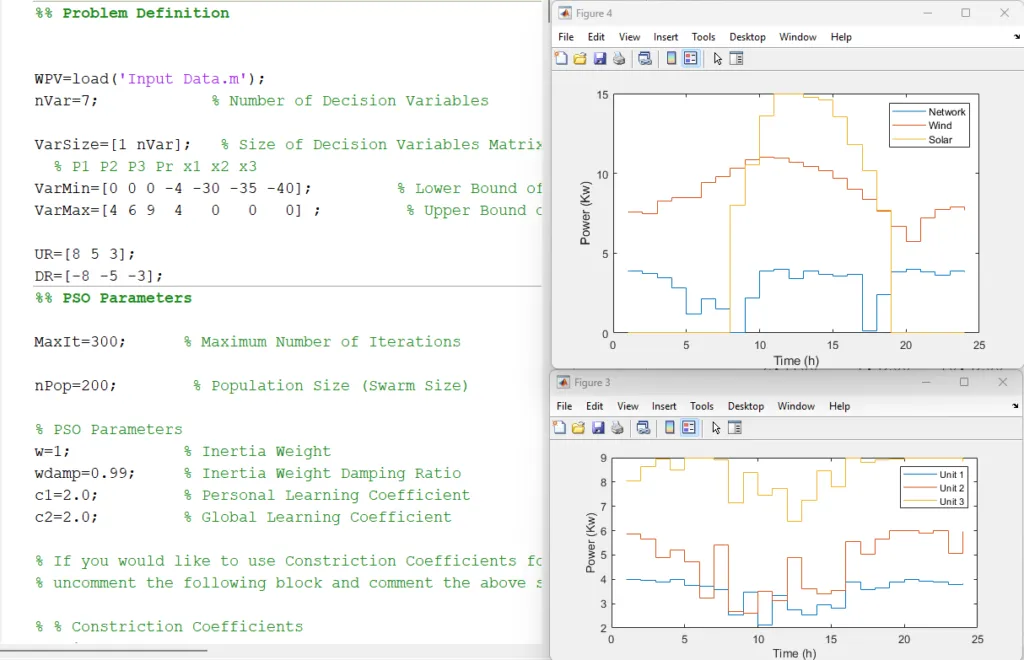Select the Time (h) axis label in Figure 3
Screen dimensions: 1024x660
pyautogui.click(x=794, y=653)
